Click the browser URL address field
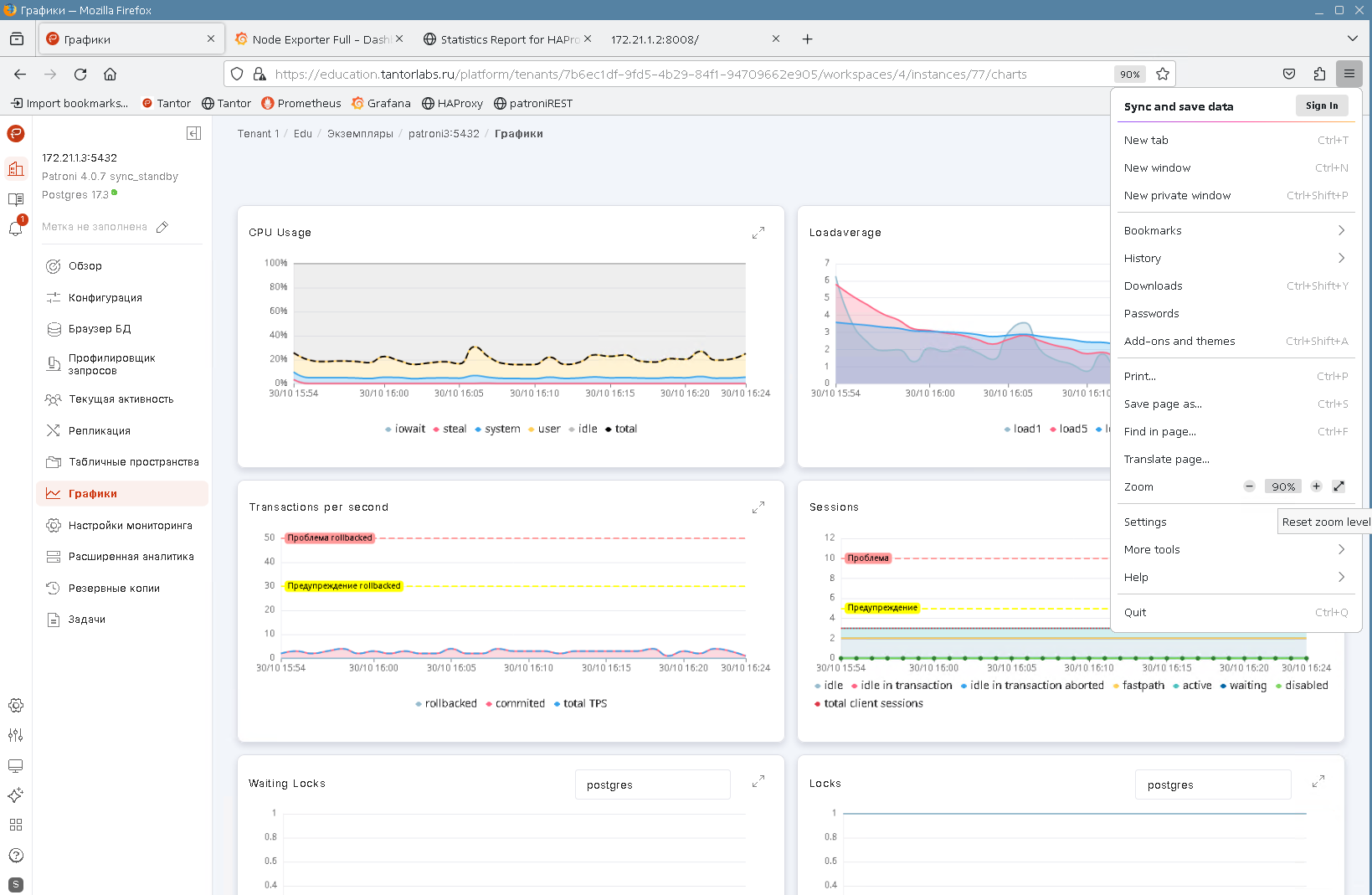The image size is (1372, 895). click(650, 74)
